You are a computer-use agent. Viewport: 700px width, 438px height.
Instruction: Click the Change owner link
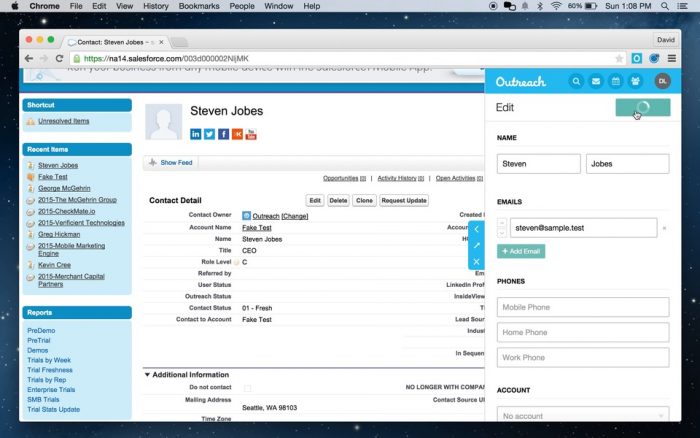click(295, 216)
